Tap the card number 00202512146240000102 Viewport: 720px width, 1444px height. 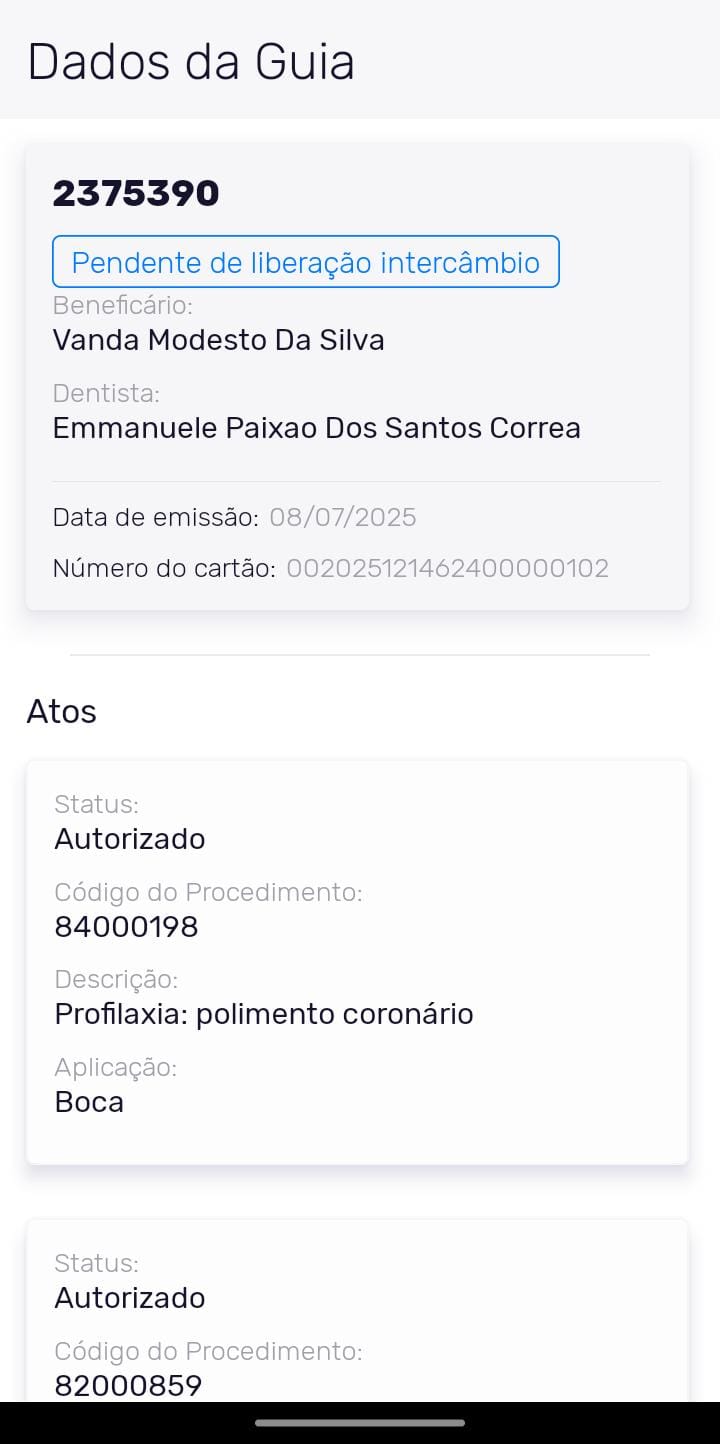(447, 568)
